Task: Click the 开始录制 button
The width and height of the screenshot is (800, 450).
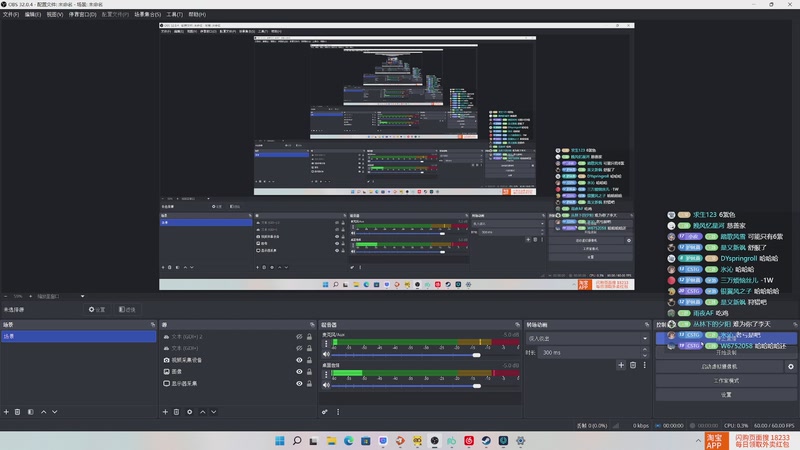Action: (x=726, y=353)
